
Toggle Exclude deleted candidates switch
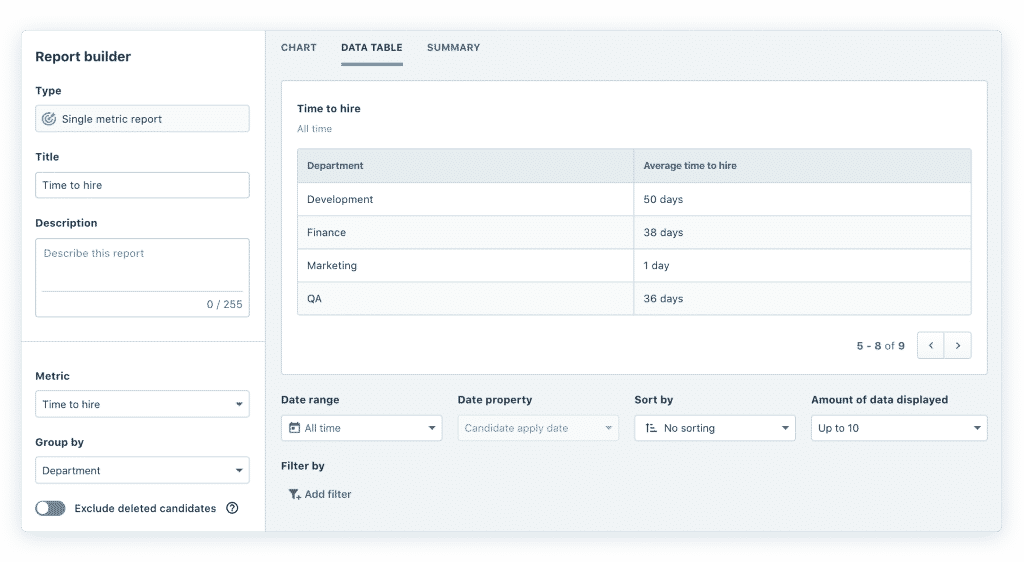tap(50, 508)
